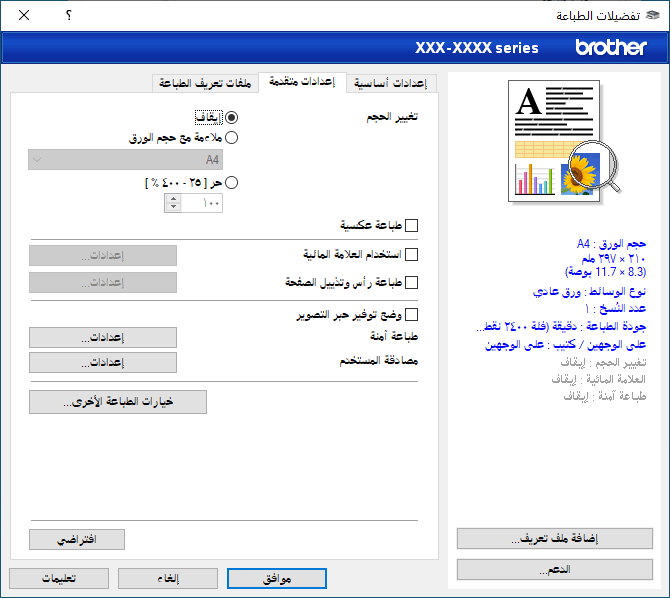Open the A4 paper size dropdown

coord(126,160)
